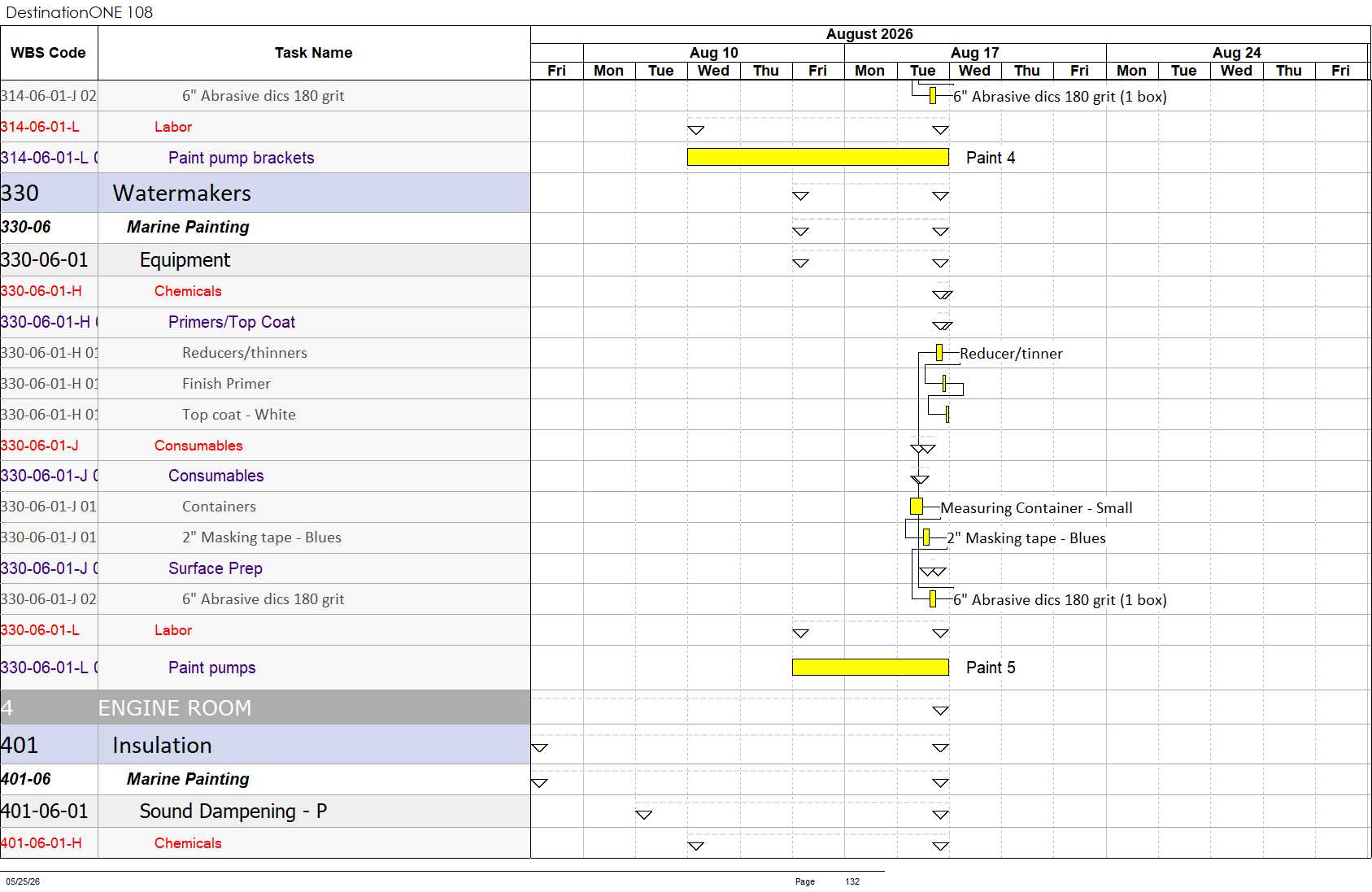Click the 2" Masking tape - Blues Gantt label
The width and height of the screenshot is (1372, 892).
coord(1026,538)
